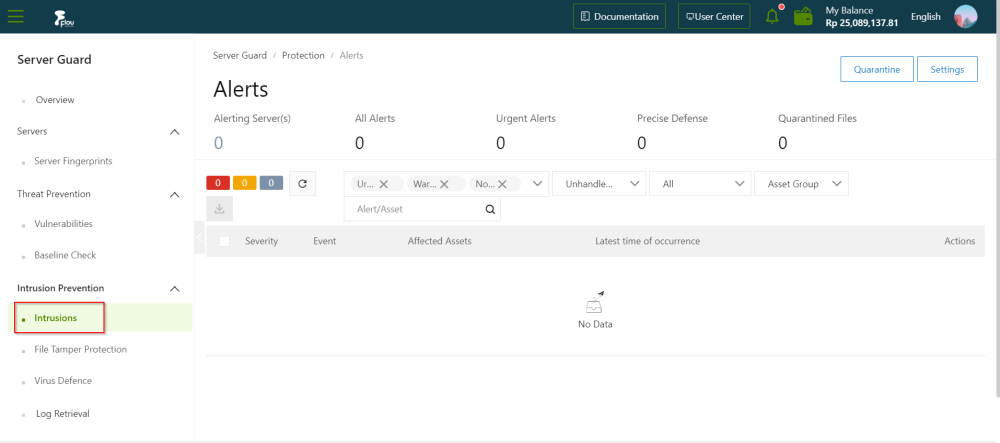This screenshot has width=1000, height=443.
Task: Open Vulnerabilities page
Action: coord(63,224)
